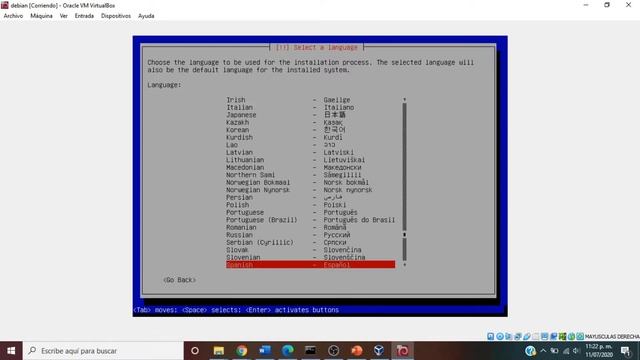Image resolution: width=640 pixels, height=360 pixels.
Task: Open OBS Studio from the taskbar
Action: click(x=333, y=351)
